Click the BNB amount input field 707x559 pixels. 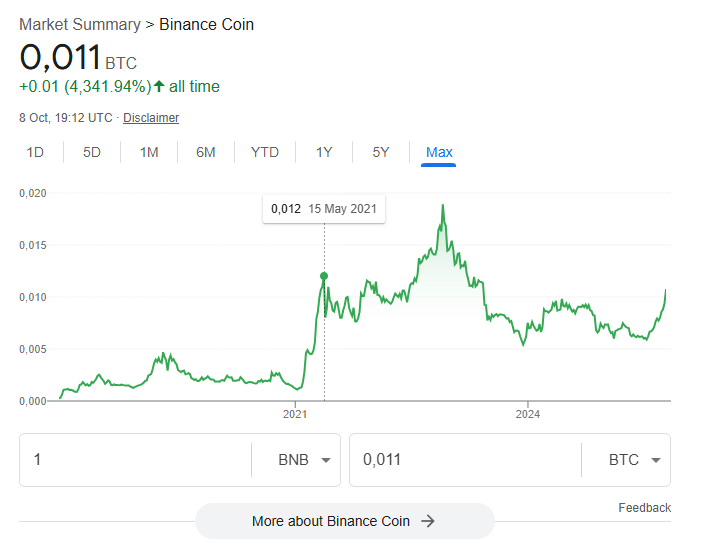coord(135,460)
